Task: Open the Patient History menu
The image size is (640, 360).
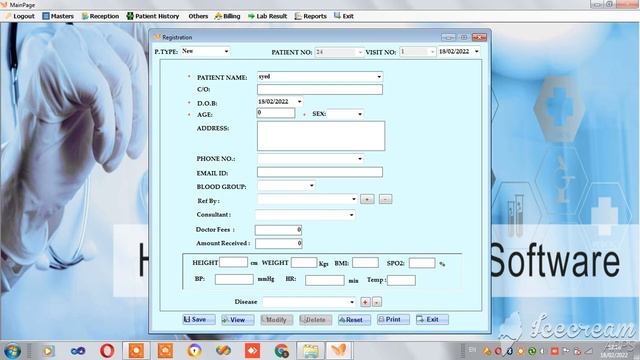Action: [153, 16]
